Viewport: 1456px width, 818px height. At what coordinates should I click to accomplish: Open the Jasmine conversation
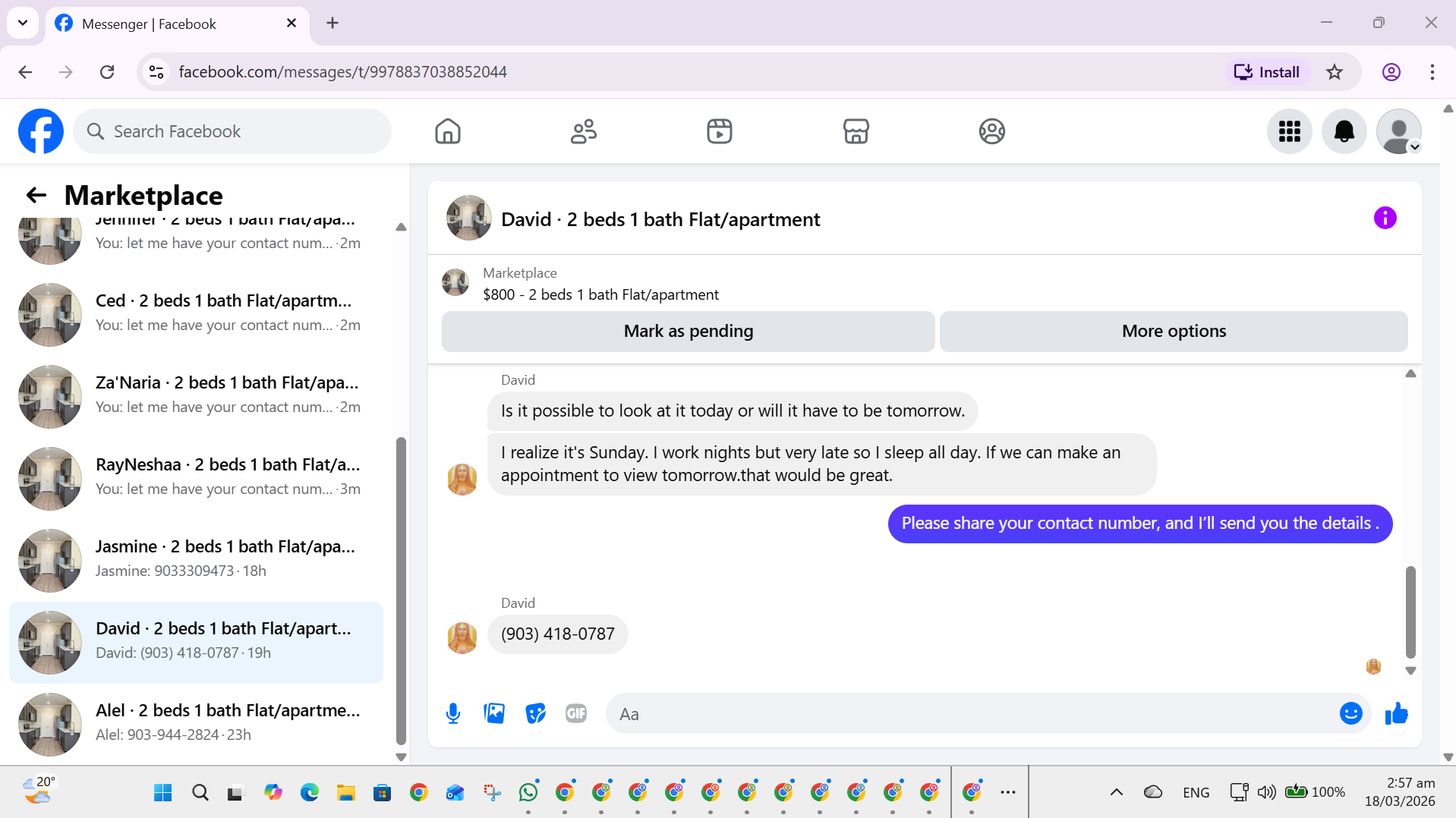(x=196, y=560)
